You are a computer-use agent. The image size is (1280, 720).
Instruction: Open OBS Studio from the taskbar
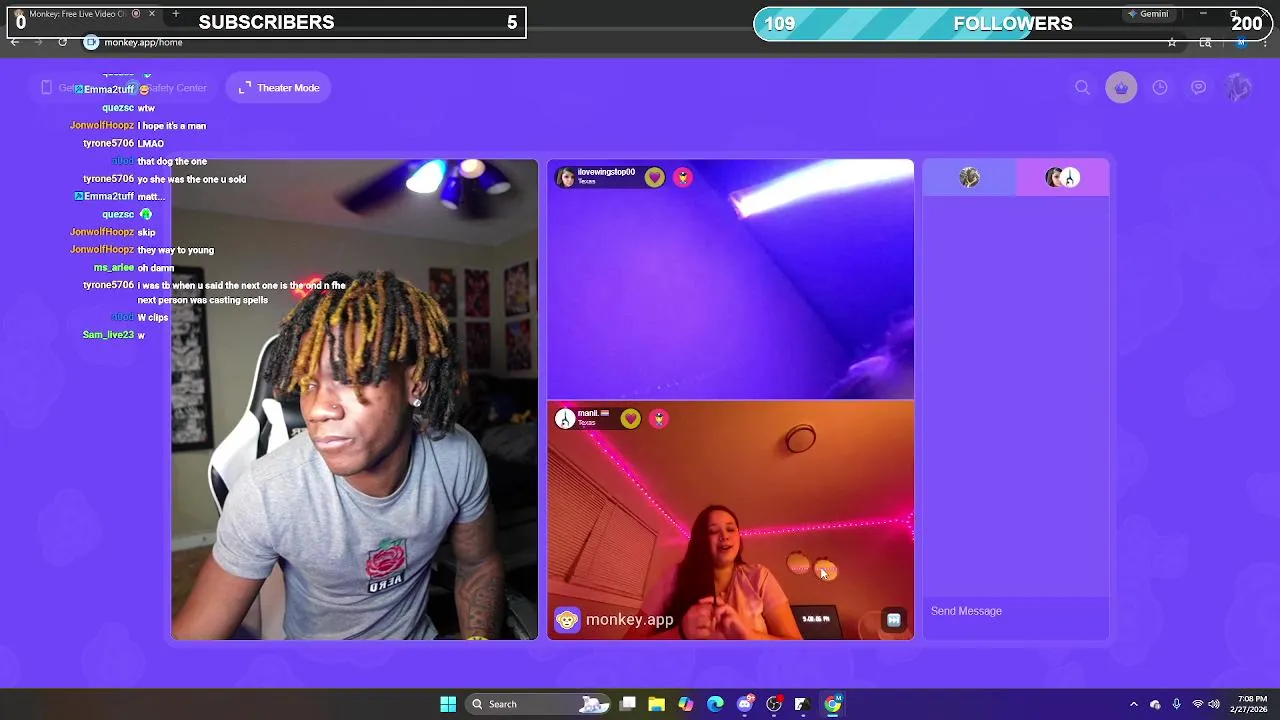pos(774,704)
